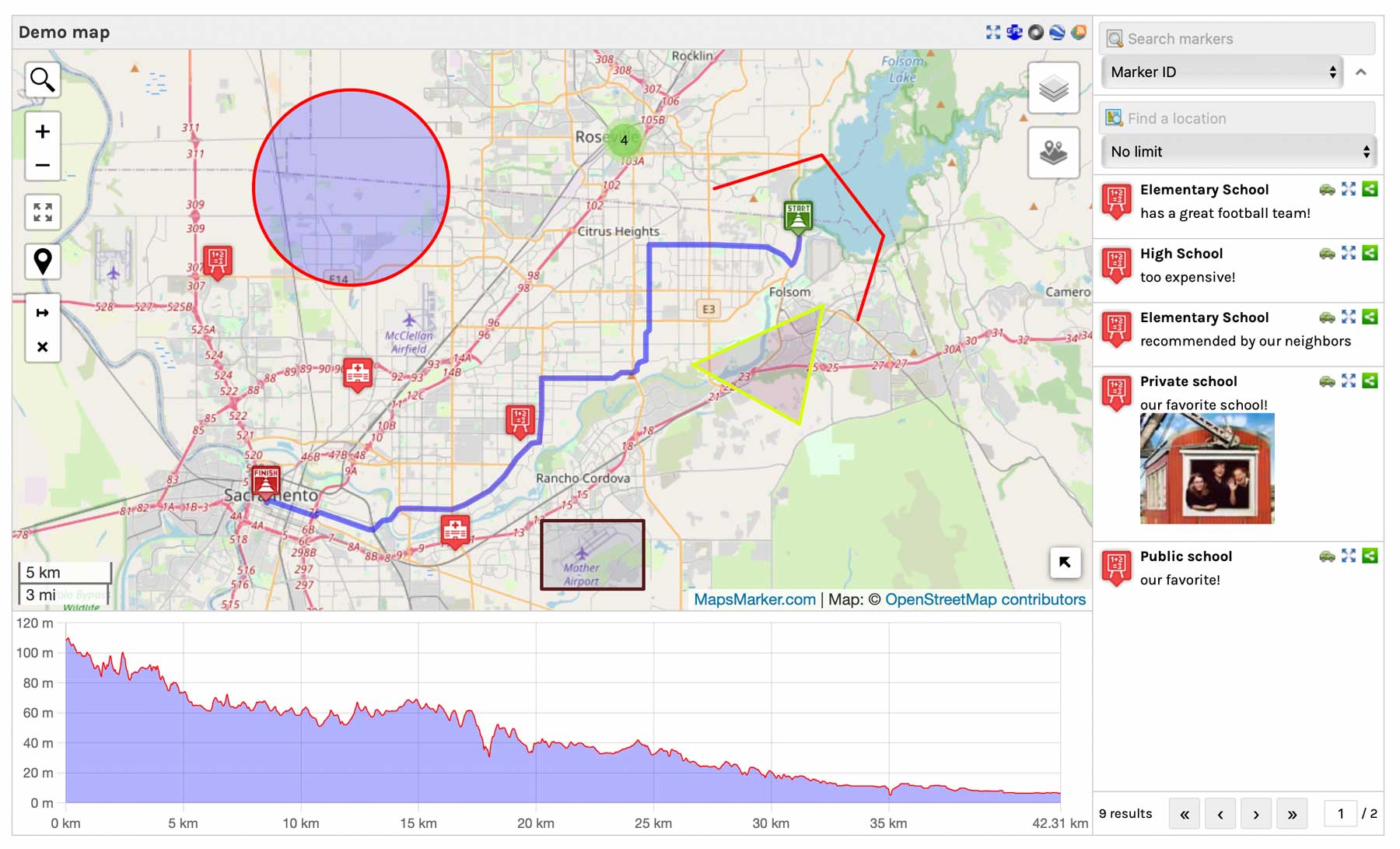Open the map in Google Earth
1400x849 pixels.
pos(1058,32)
